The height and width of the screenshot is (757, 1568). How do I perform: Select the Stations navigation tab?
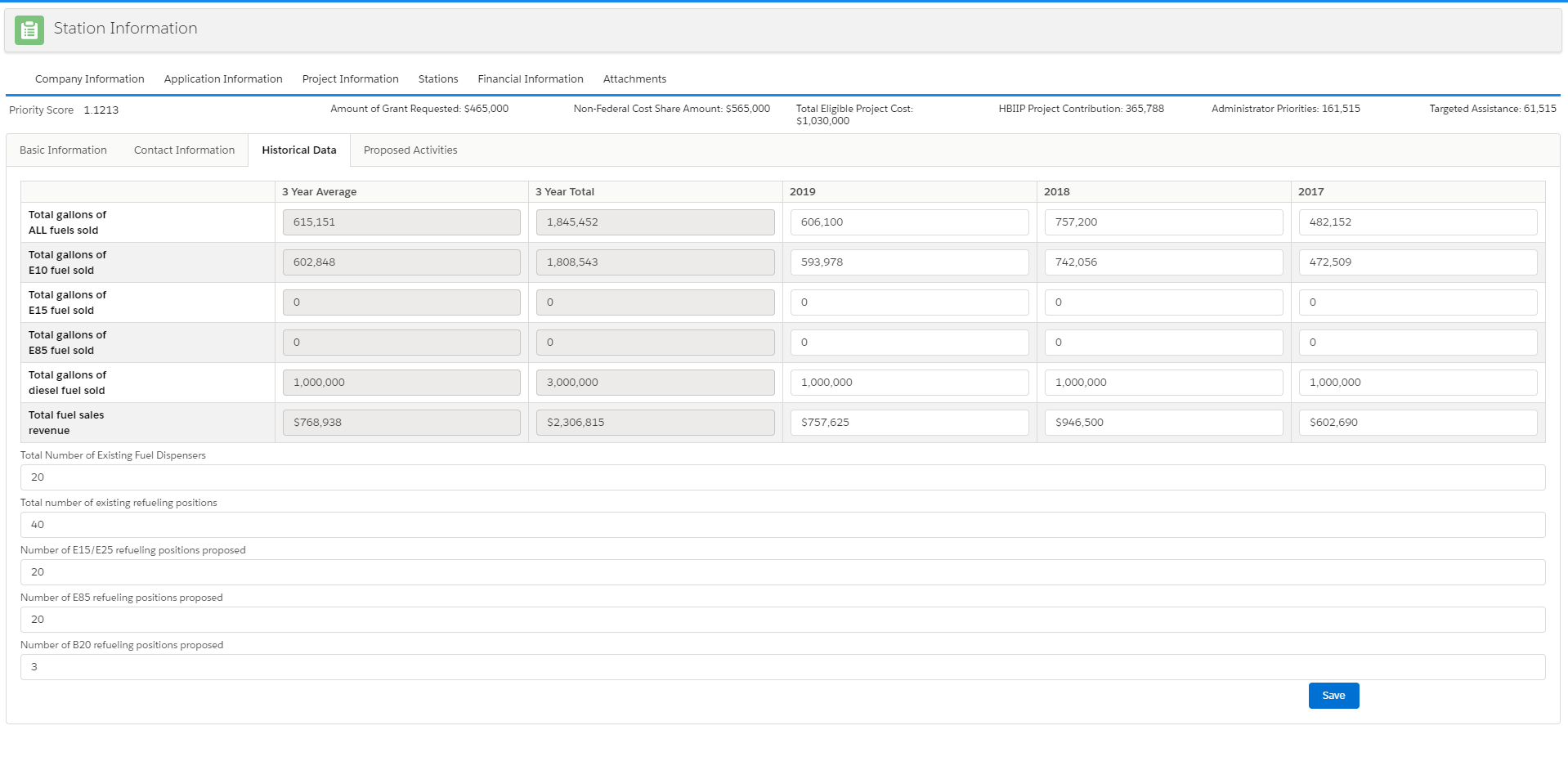[x=437, y=79]
